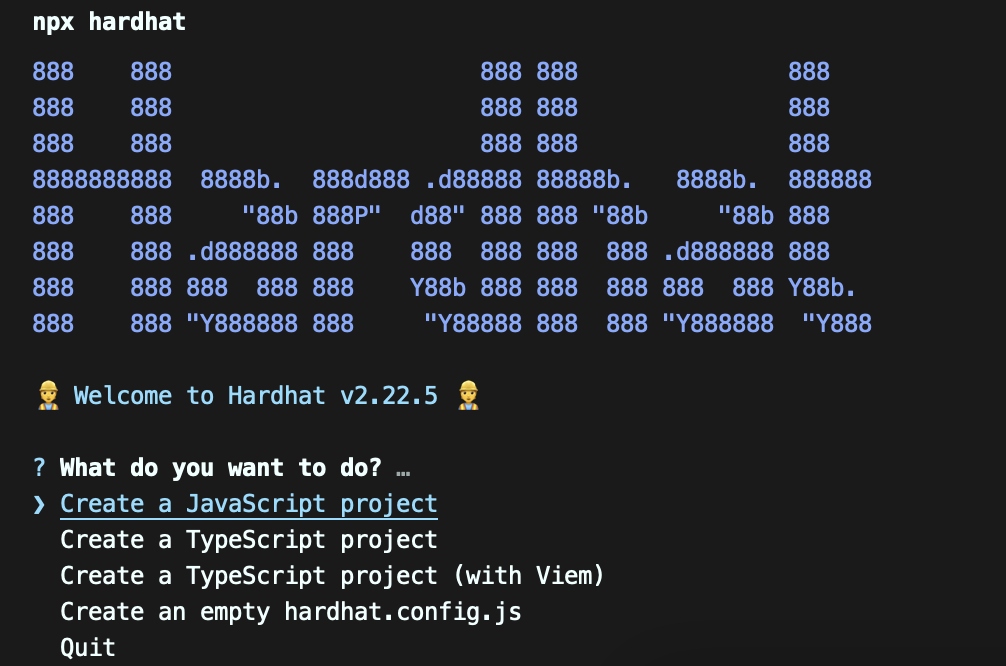Click the word Welcome in greeting line
1006x666 pixels.
[123, 396]
